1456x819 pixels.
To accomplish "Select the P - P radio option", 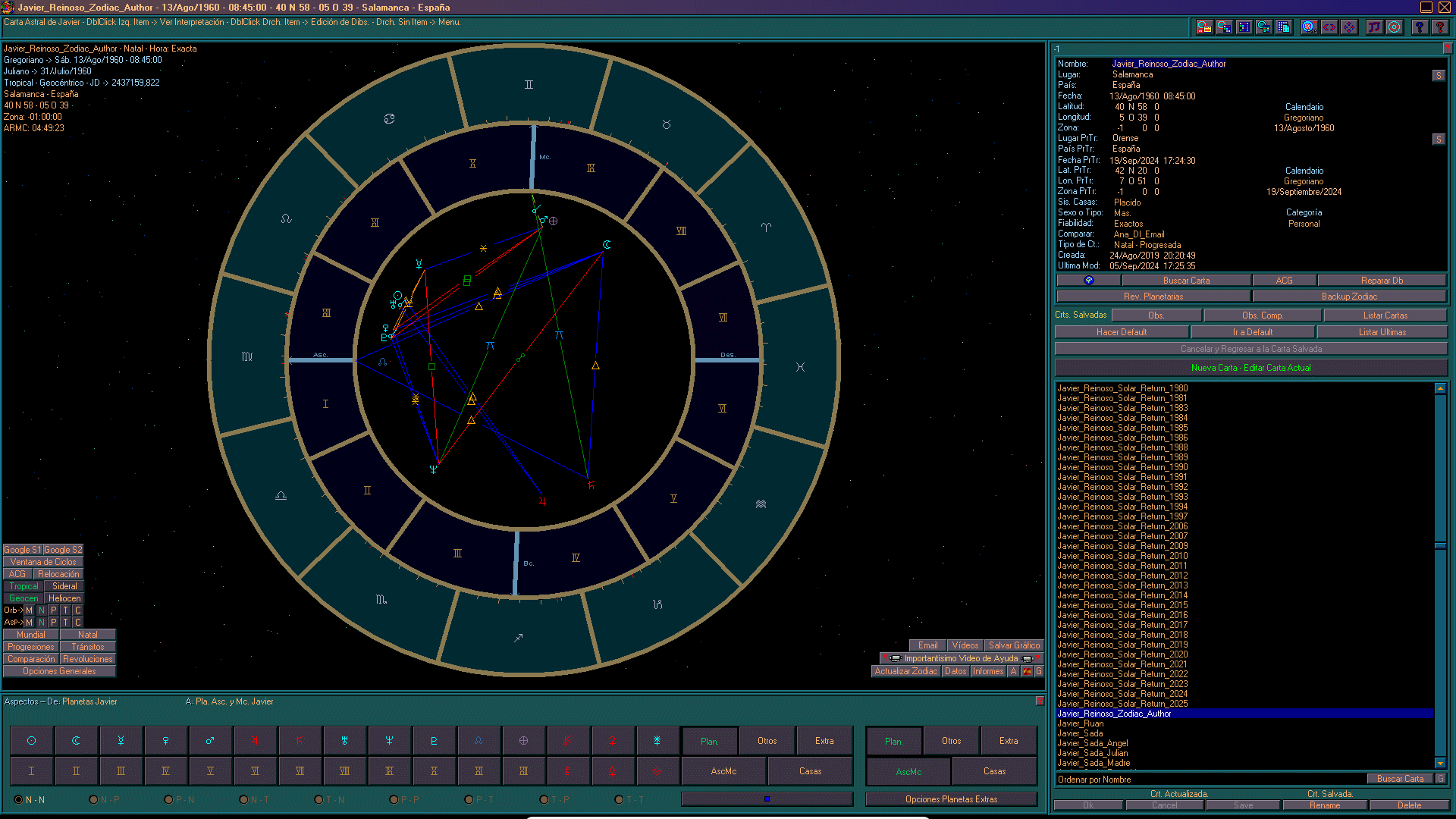I will click(x=394, y=799).
